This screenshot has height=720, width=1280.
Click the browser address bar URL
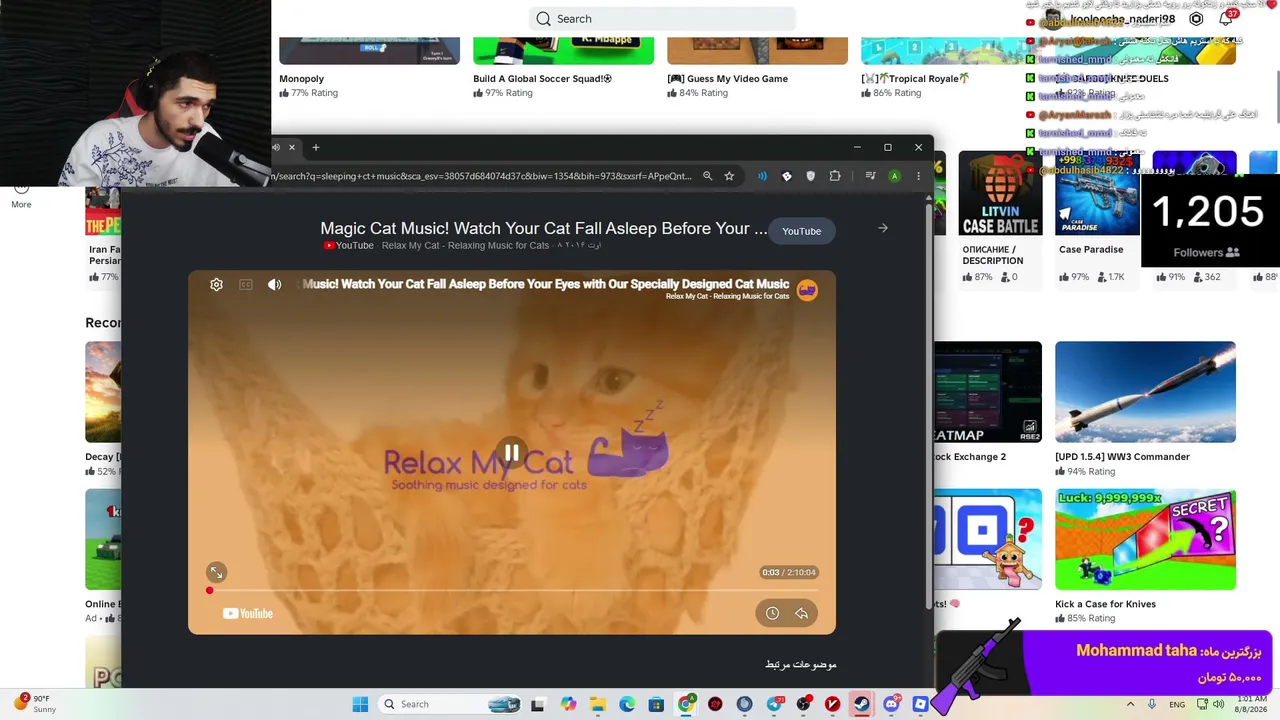pyautogui.click(x=480, y=176)
